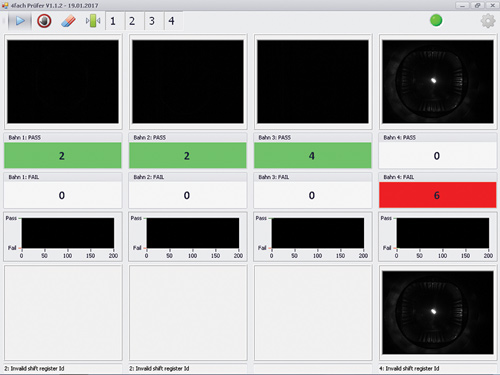The height and width of the screenshot is (375, 500).
Task: Click Bahn 2 PASS counter showing 2
Action: 188,155
